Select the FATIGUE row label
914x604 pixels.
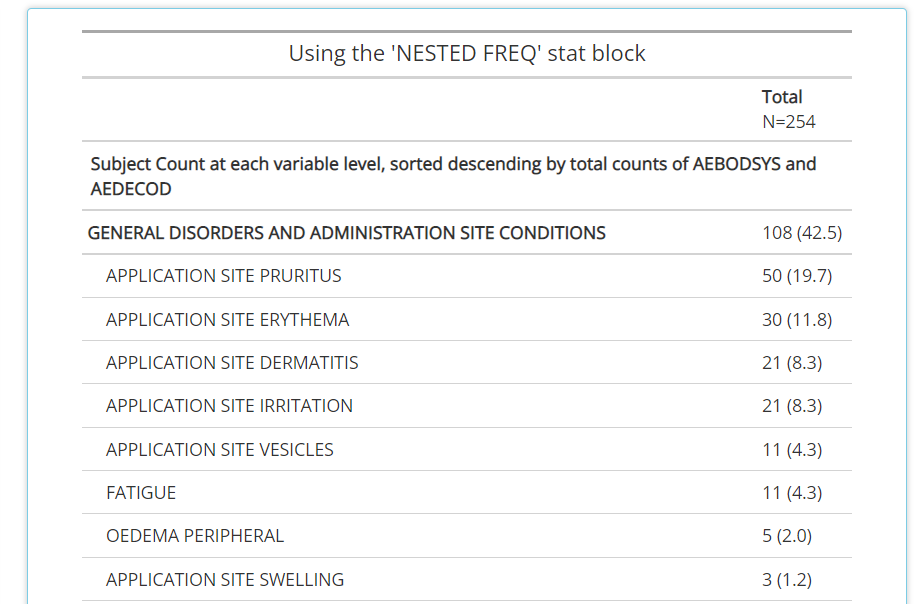point(141,493)
